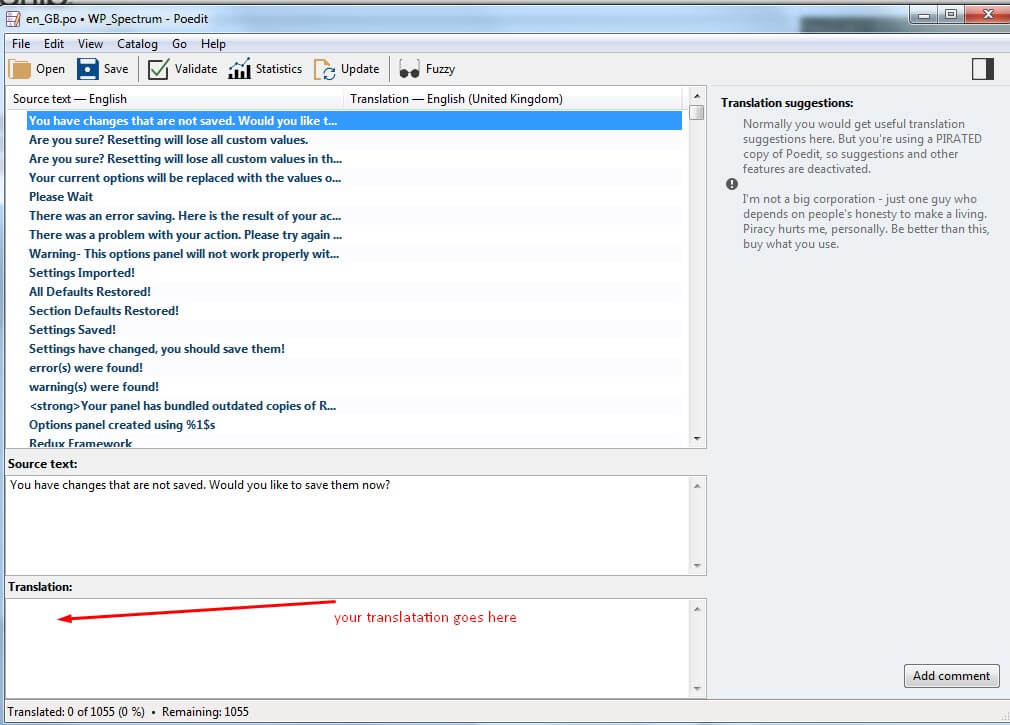1010x725 pixels.
Task: Click the warning icon in suggestions panel
Action: [732, 185]
